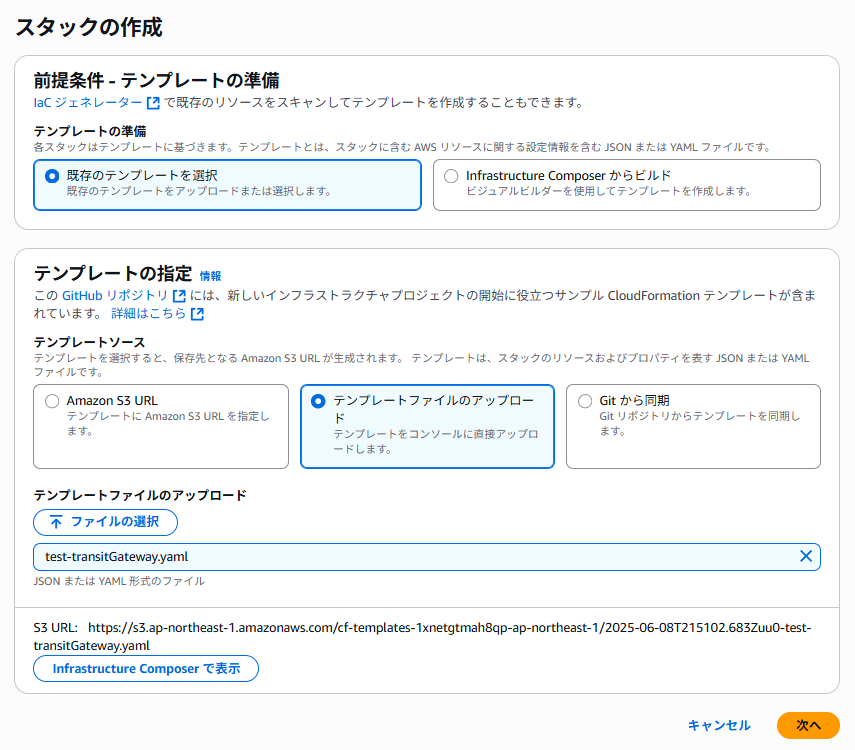Click the S3 URL text value
This screenshot has width=855, height=750.
(423, 637)
